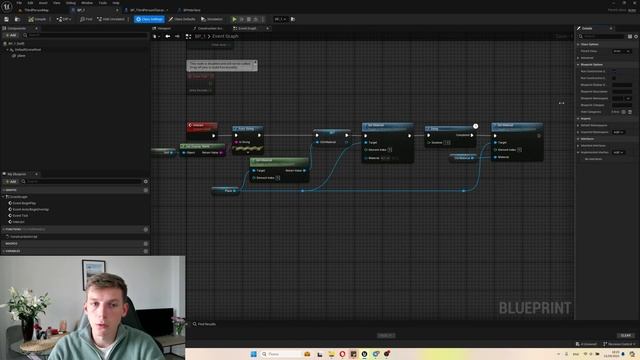Click the Get Material node header
This screenshot has height=360, width=640.
[279, 161]
